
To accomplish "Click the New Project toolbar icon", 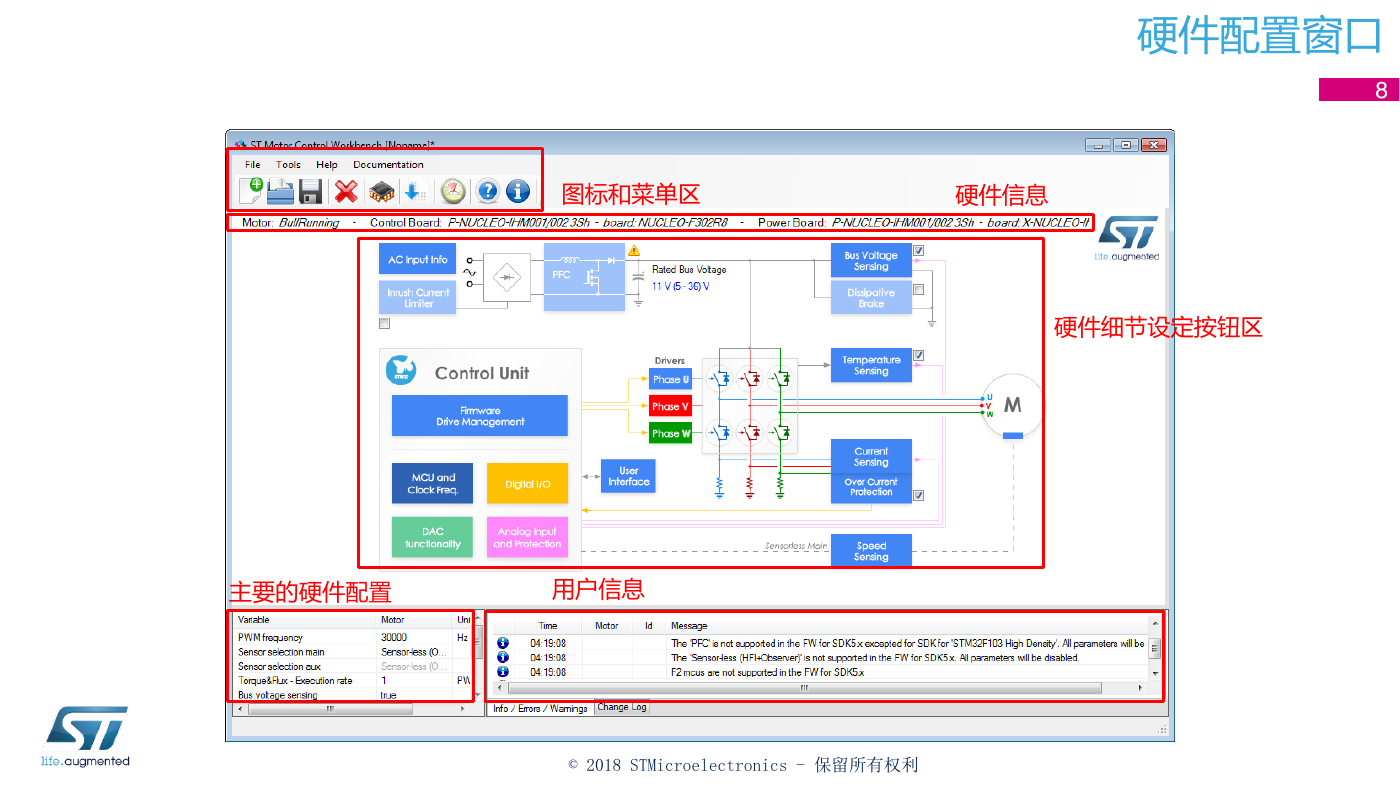I will (251, 190).
